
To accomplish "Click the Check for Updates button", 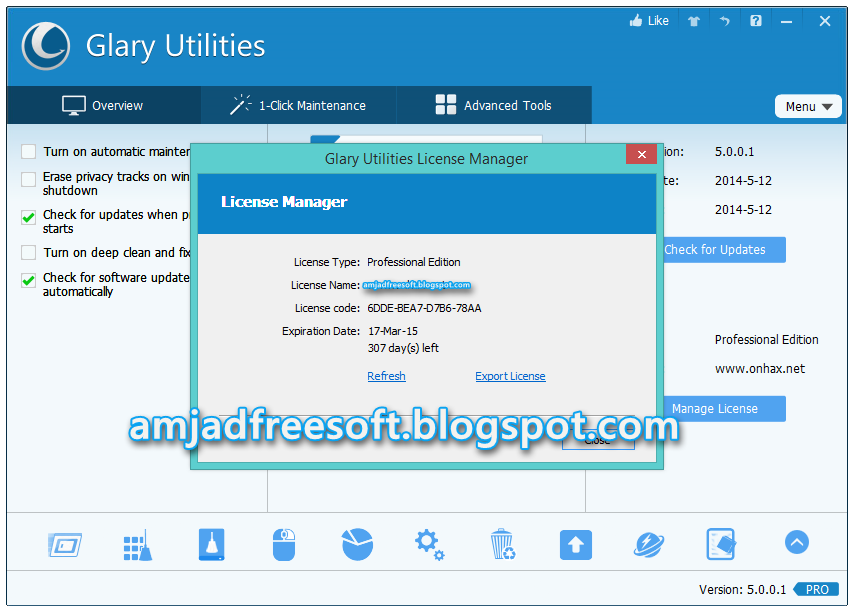I will point(722,249).
